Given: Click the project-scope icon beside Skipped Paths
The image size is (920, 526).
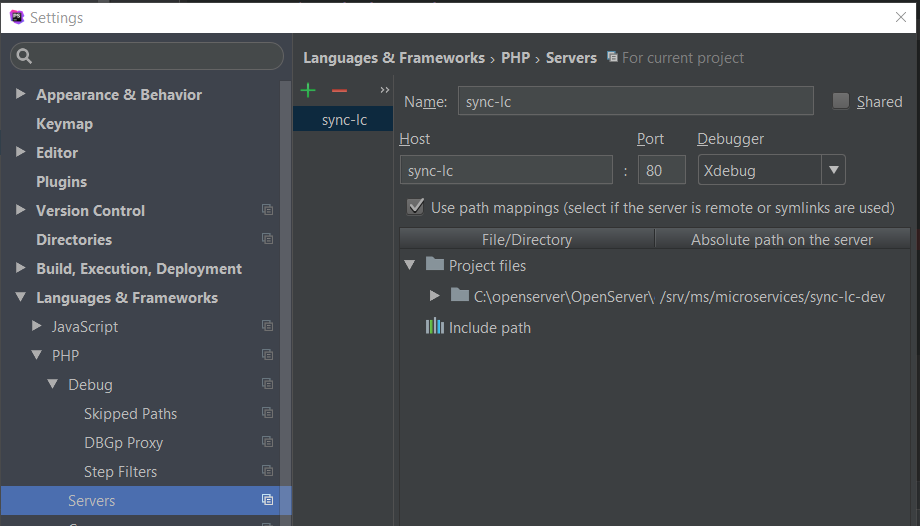Looking at the screenshot, I should tap(267, 413).
